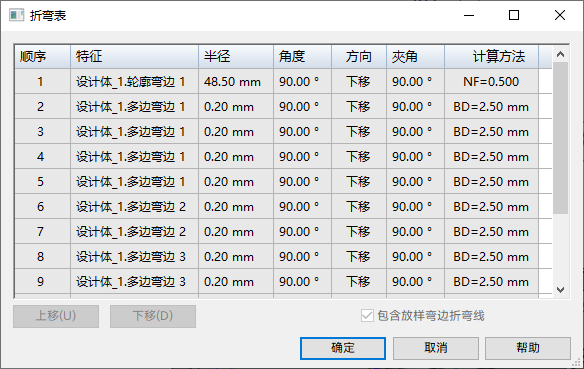
Task: Click the vertical scrollbar thumb
Action: tap(561, 138)
